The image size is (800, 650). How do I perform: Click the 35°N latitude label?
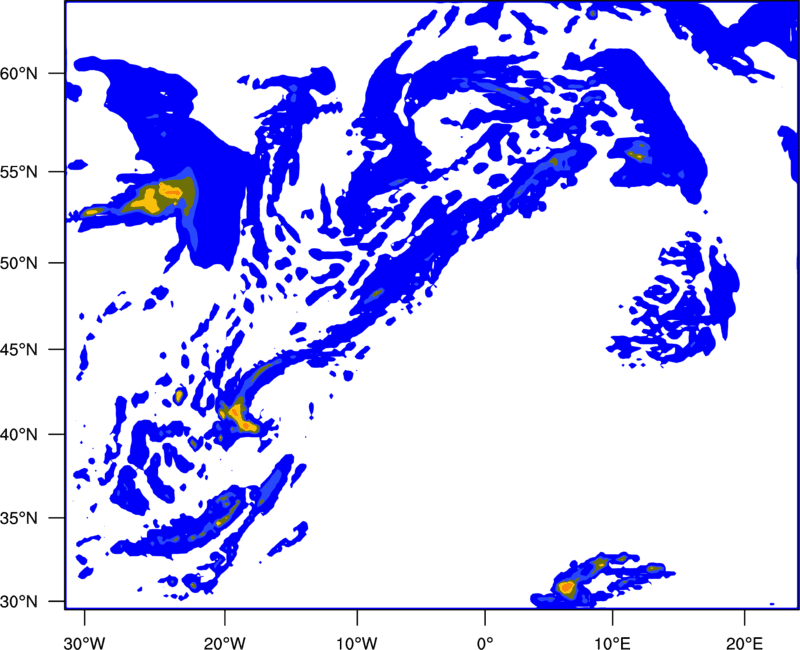pyautogui.click(x=19, y=518)
